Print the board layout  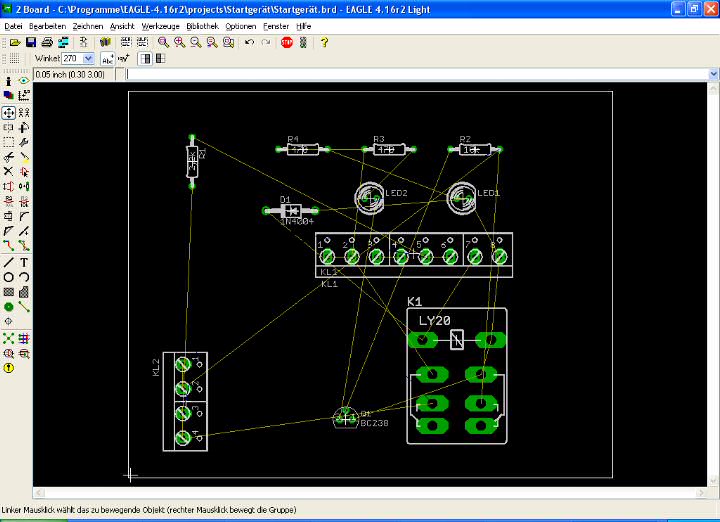point(47,43)
